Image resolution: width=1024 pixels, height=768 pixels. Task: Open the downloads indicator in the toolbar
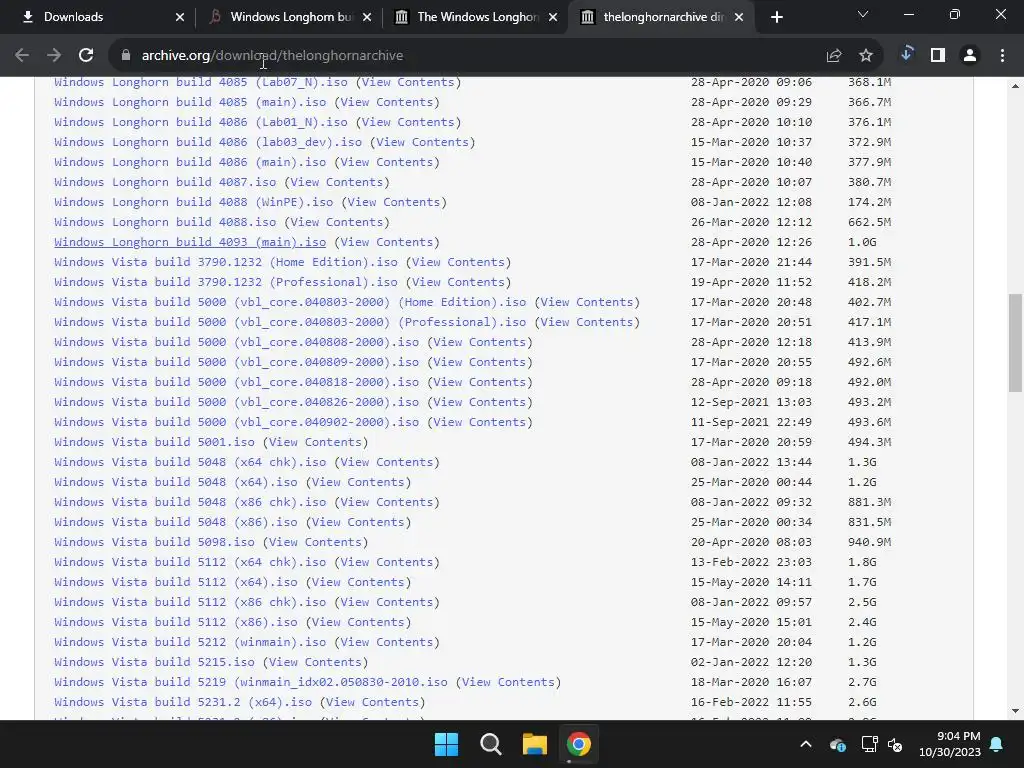(906, 54)
